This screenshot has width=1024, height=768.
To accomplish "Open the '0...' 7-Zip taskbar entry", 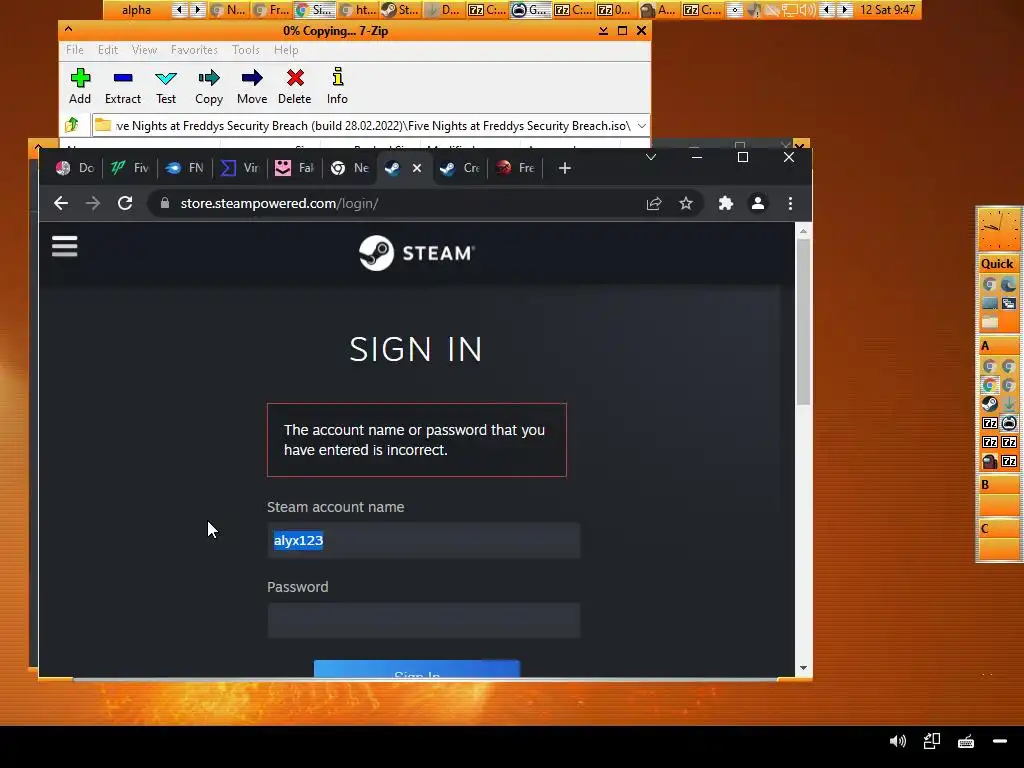I will 615,10.
